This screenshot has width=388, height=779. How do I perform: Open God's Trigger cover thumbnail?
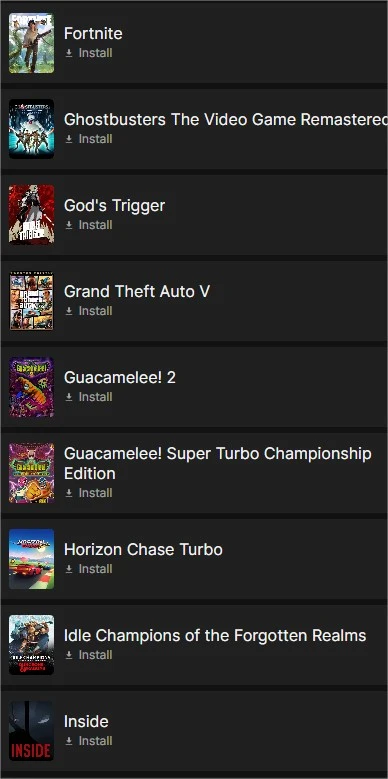tap(31, 215)
